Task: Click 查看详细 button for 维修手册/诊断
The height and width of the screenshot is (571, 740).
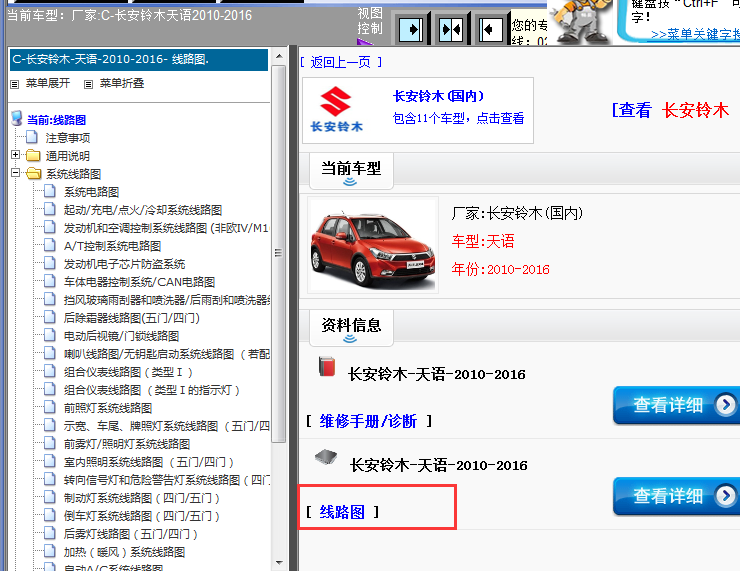Action: (x=677, y=405)
